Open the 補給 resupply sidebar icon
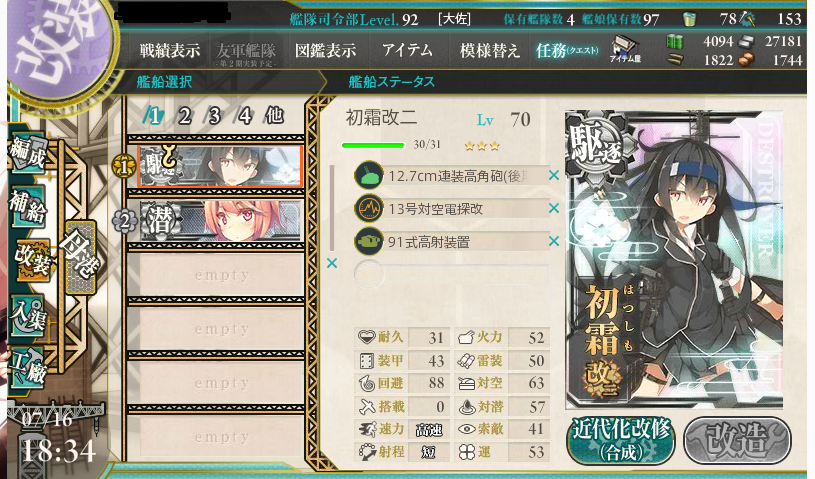815x479 pixels. point(29,207)
